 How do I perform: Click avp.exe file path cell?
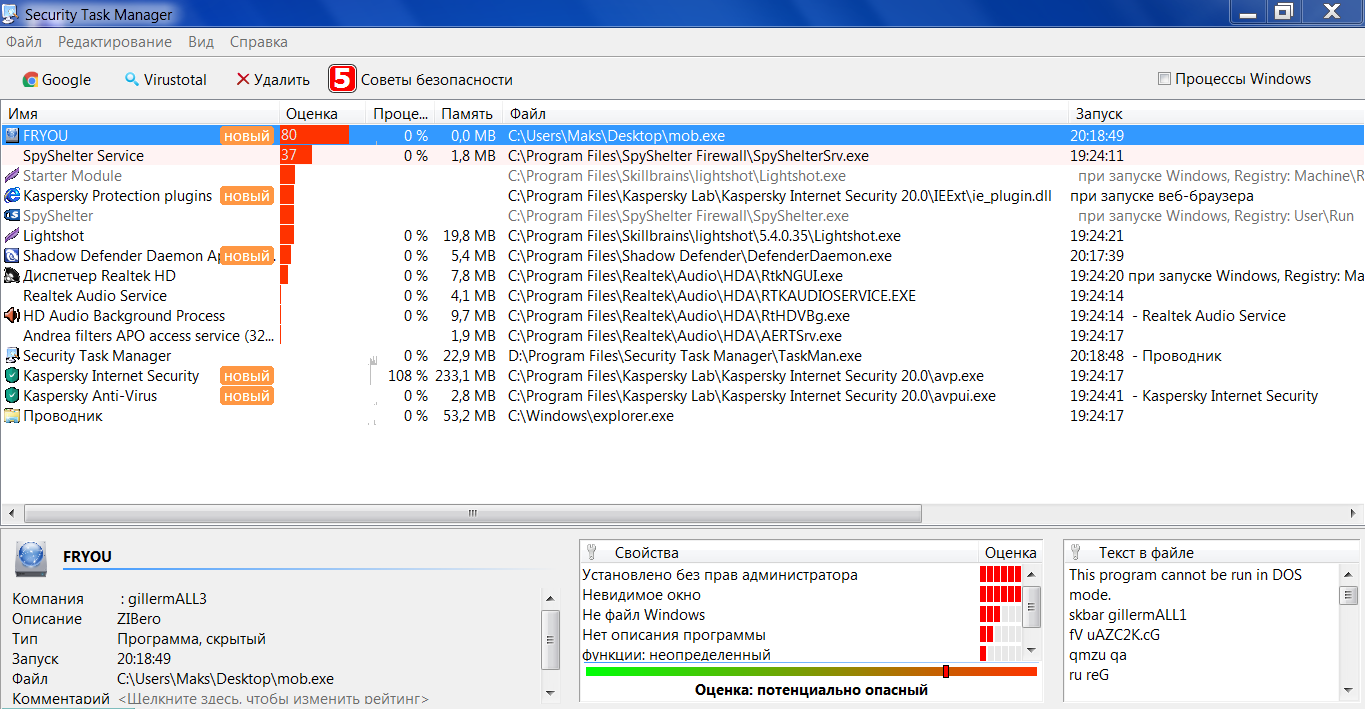745,376
